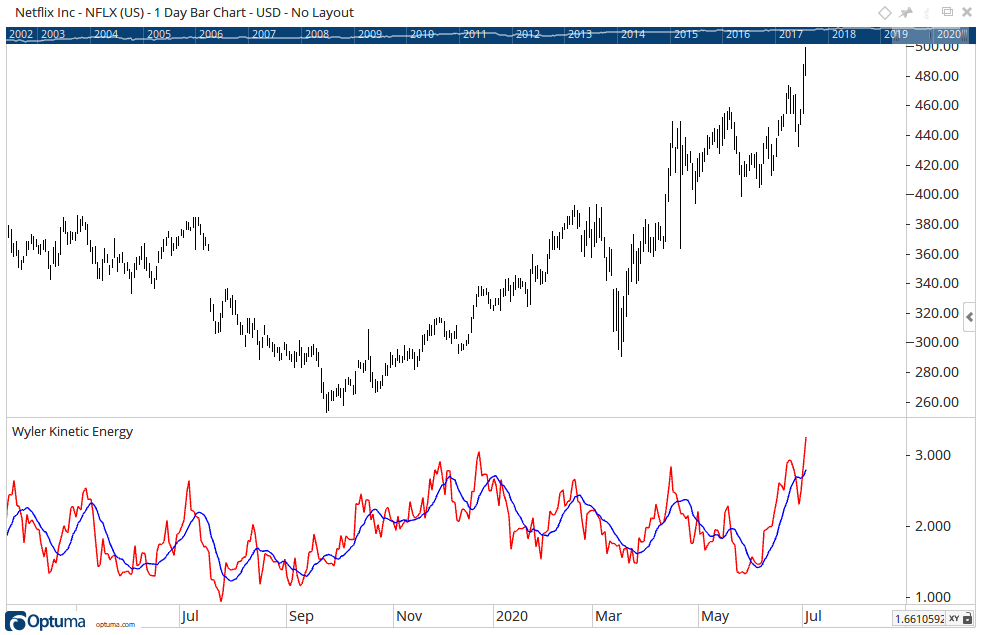Select the Wyler Kinetic Energy indicator label
The width and height of the screenshot is (982, 635).
[x=73, y=431]
